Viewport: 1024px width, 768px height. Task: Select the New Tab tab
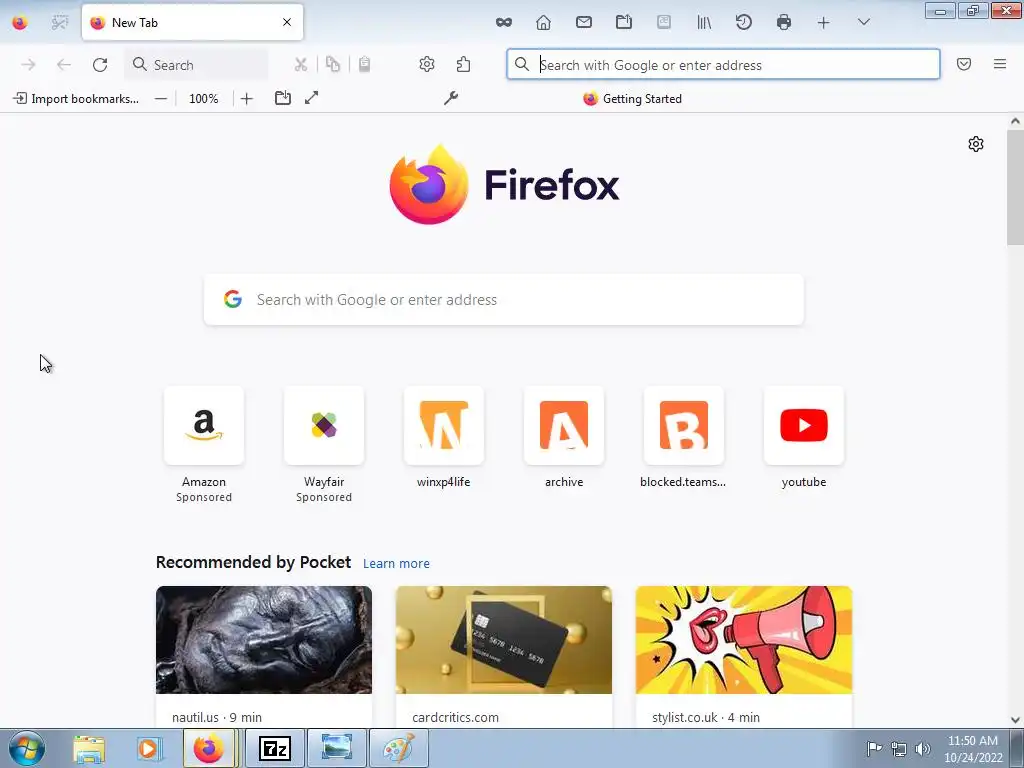tap(192, 22)
